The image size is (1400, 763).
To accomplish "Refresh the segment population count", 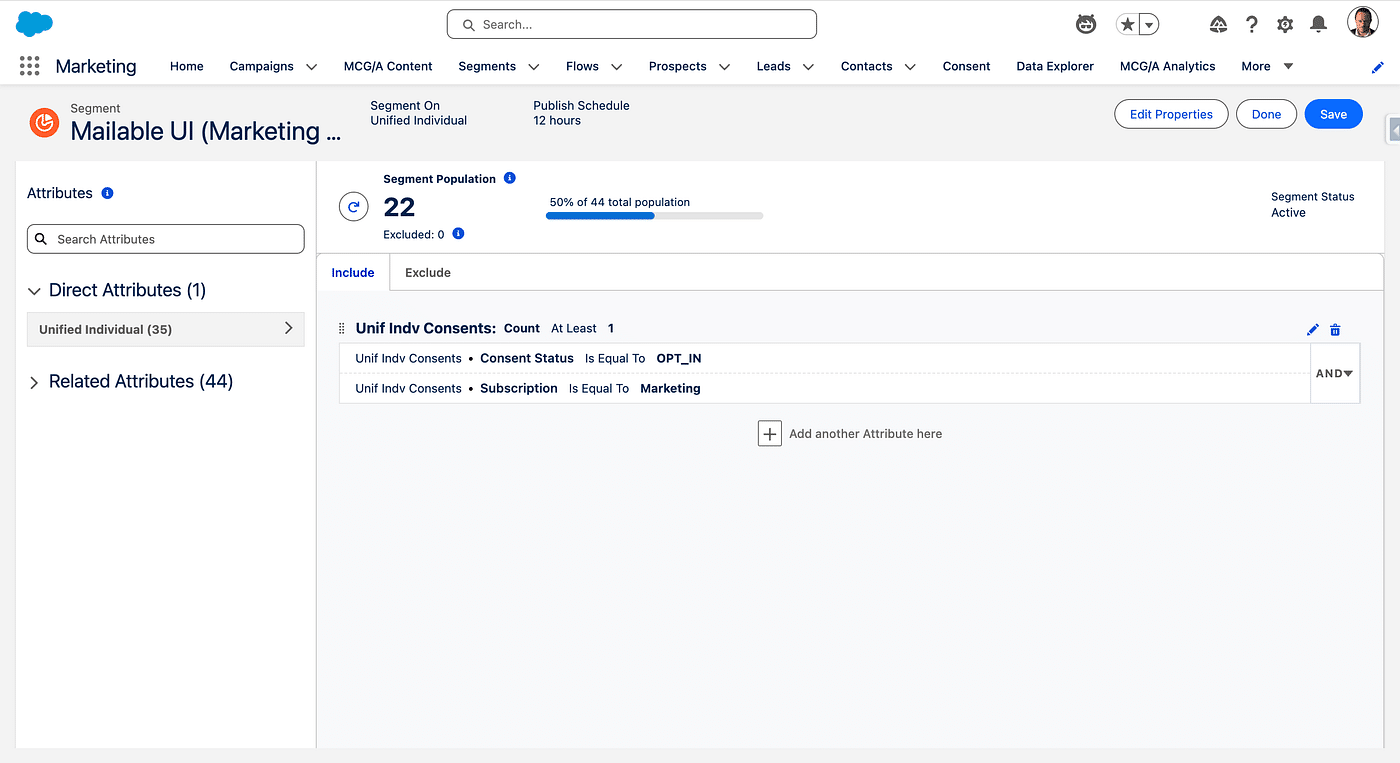I will [353, 207].
